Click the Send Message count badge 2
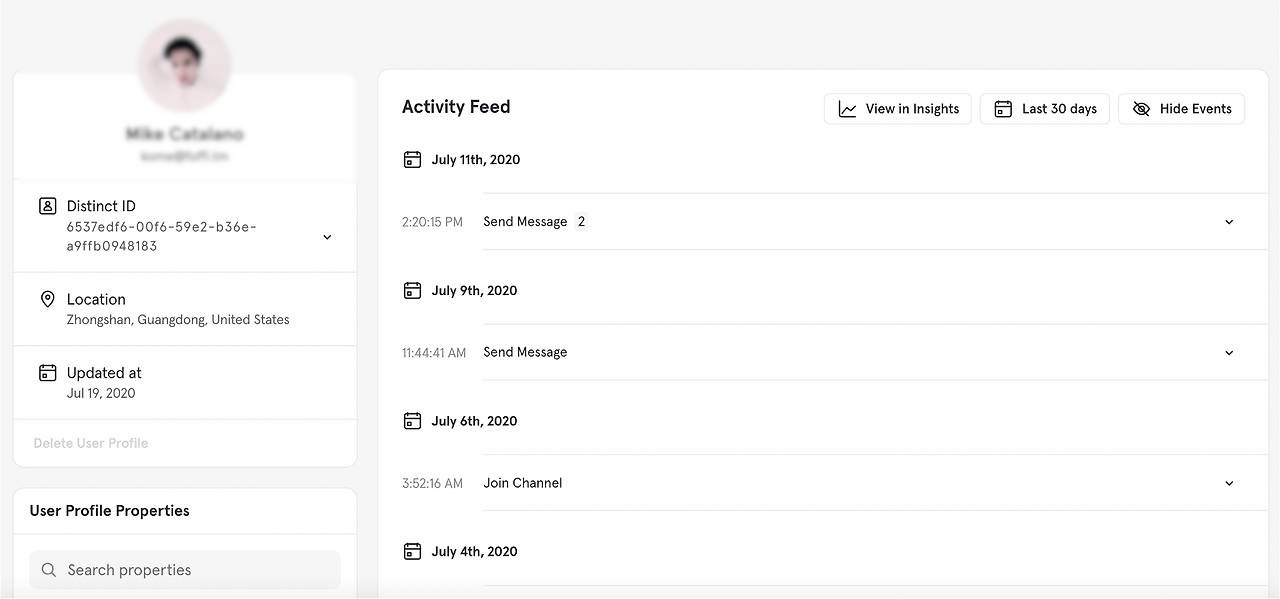Viewport: 1280px width, 599px height. click(x=581, y=222)
